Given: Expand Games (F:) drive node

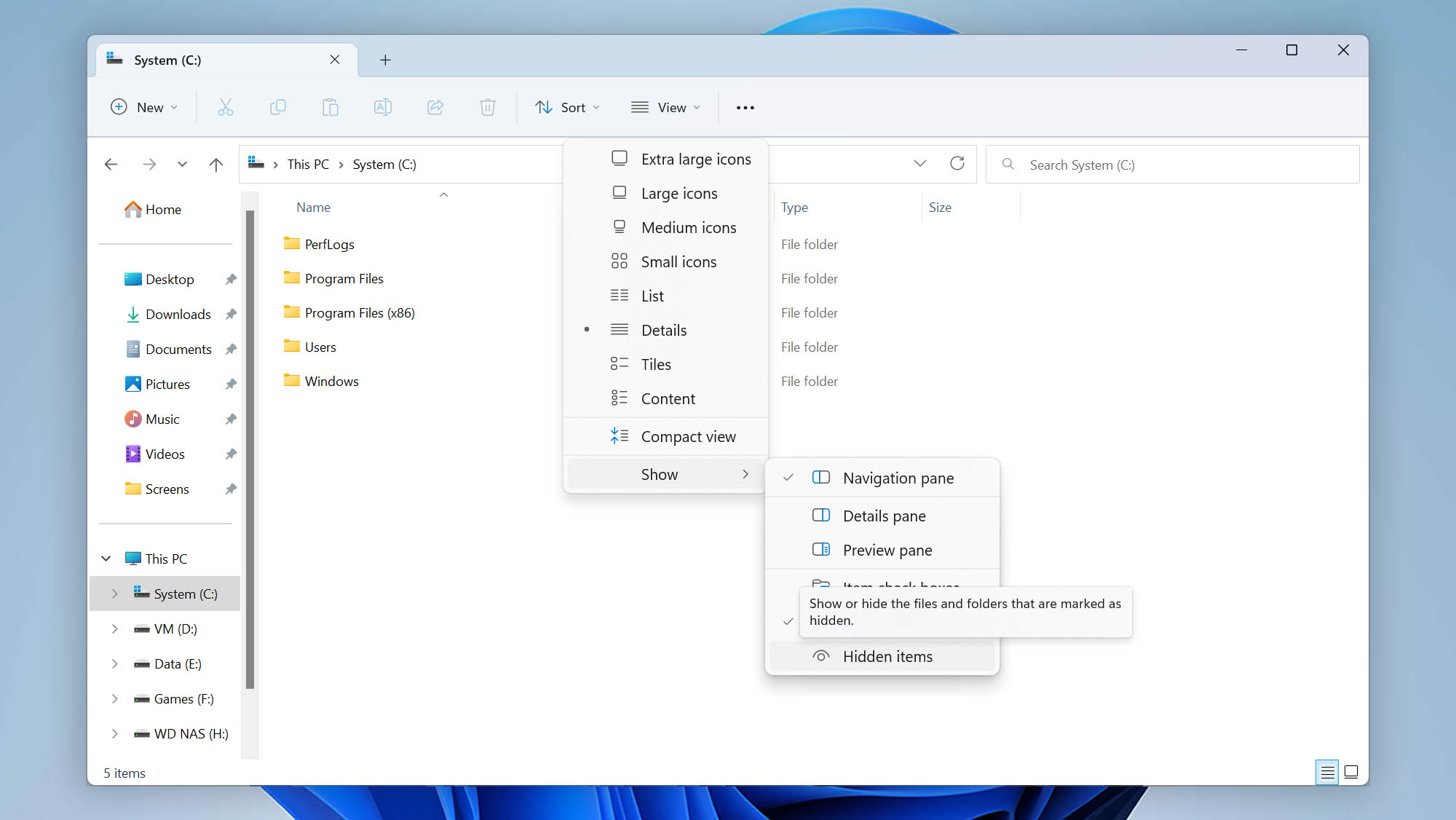Looking at the screenshot, I should [114, 699].
